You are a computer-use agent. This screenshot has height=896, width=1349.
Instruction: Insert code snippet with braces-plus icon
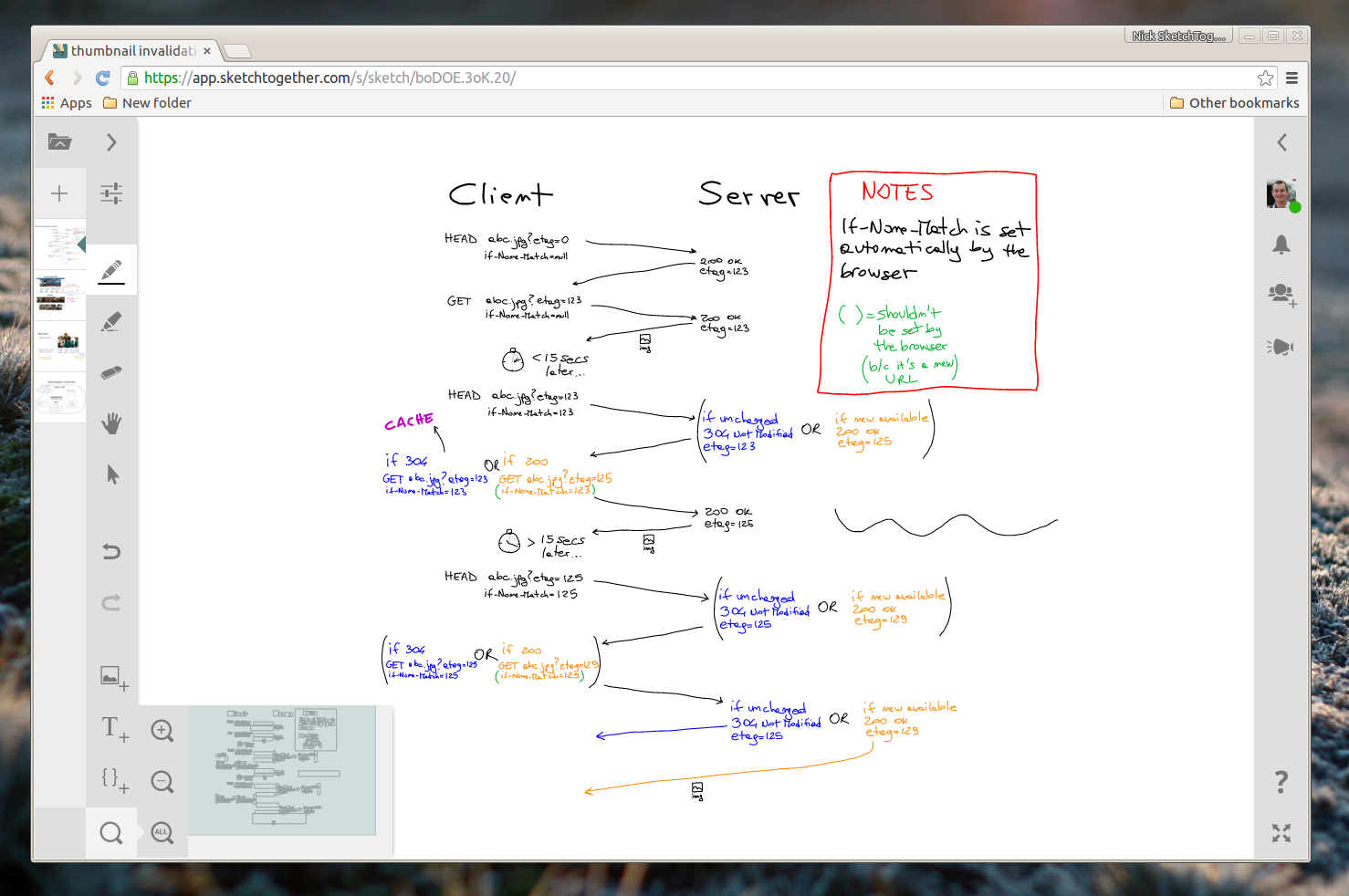tap(114, 780)
